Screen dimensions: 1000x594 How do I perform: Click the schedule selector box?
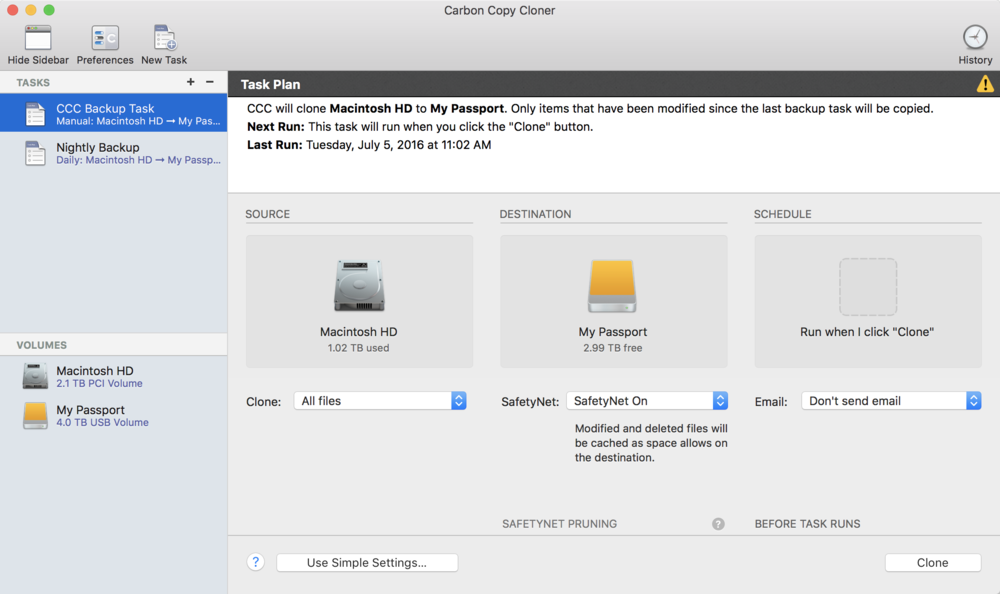(x=868, y=301)
